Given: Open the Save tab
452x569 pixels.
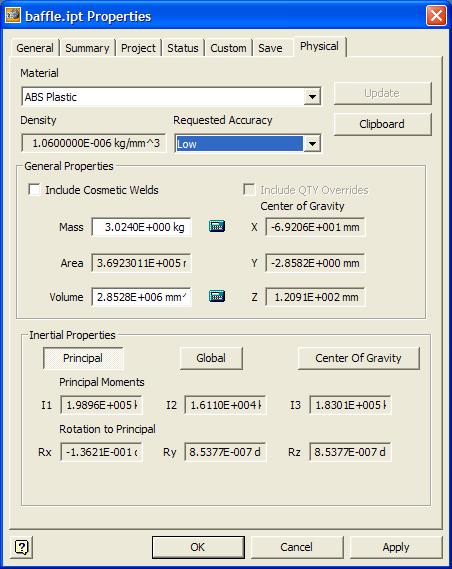Looking at the screenshot, I should (270, 48).
